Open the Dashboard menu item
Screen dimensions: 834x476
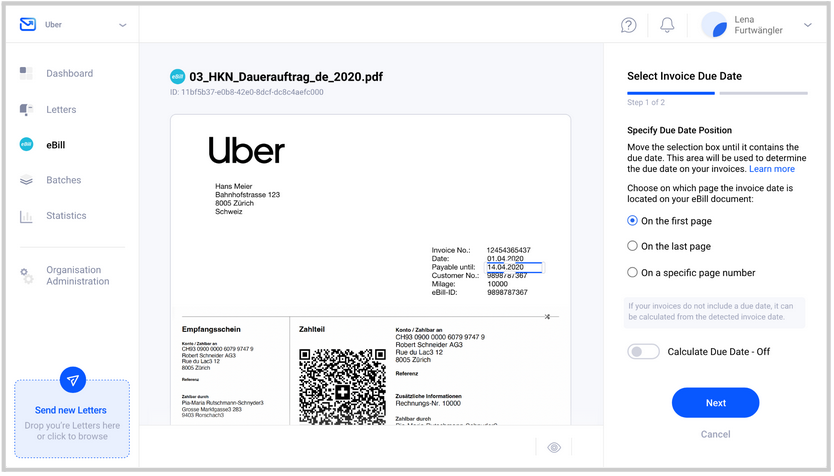pos(70,73)
